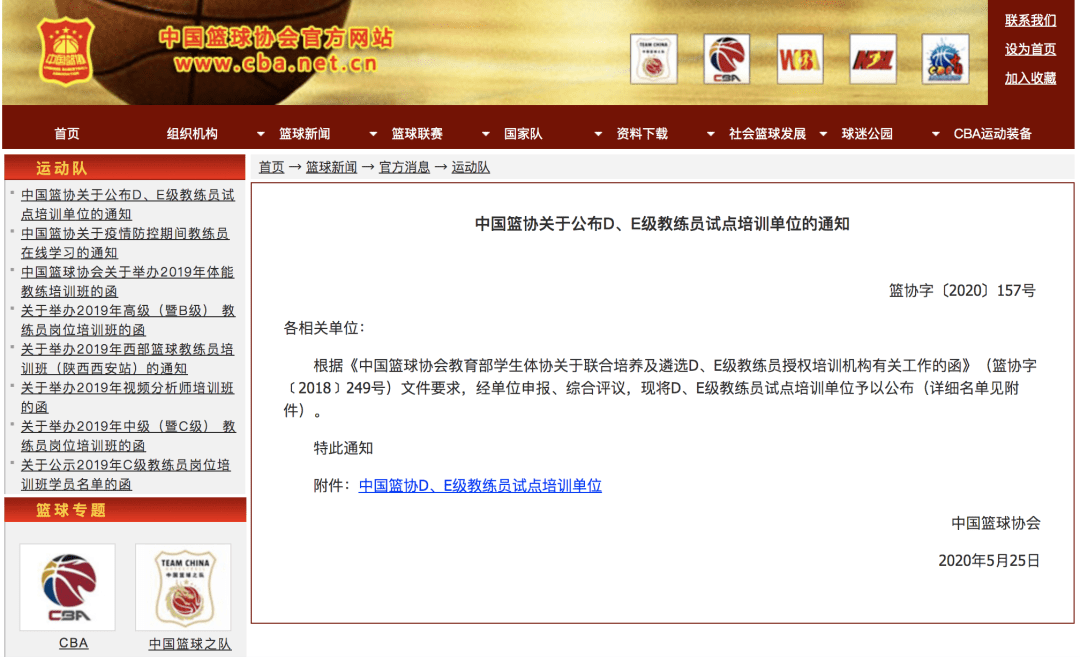Expand the 篮球联赛 dropdown arrow in the nav bar
This screenshot has height=657, width=1080.
(x=486, y=134)
